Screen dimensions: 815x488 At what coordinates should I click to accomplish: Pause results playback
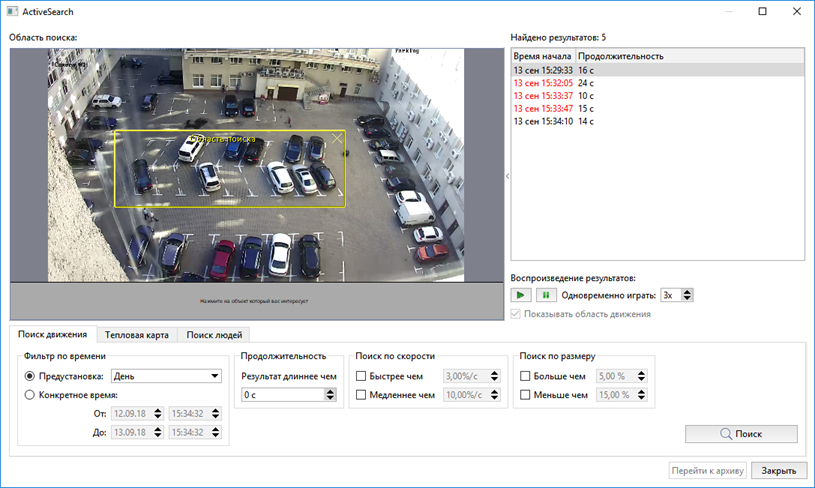(545, 295)
